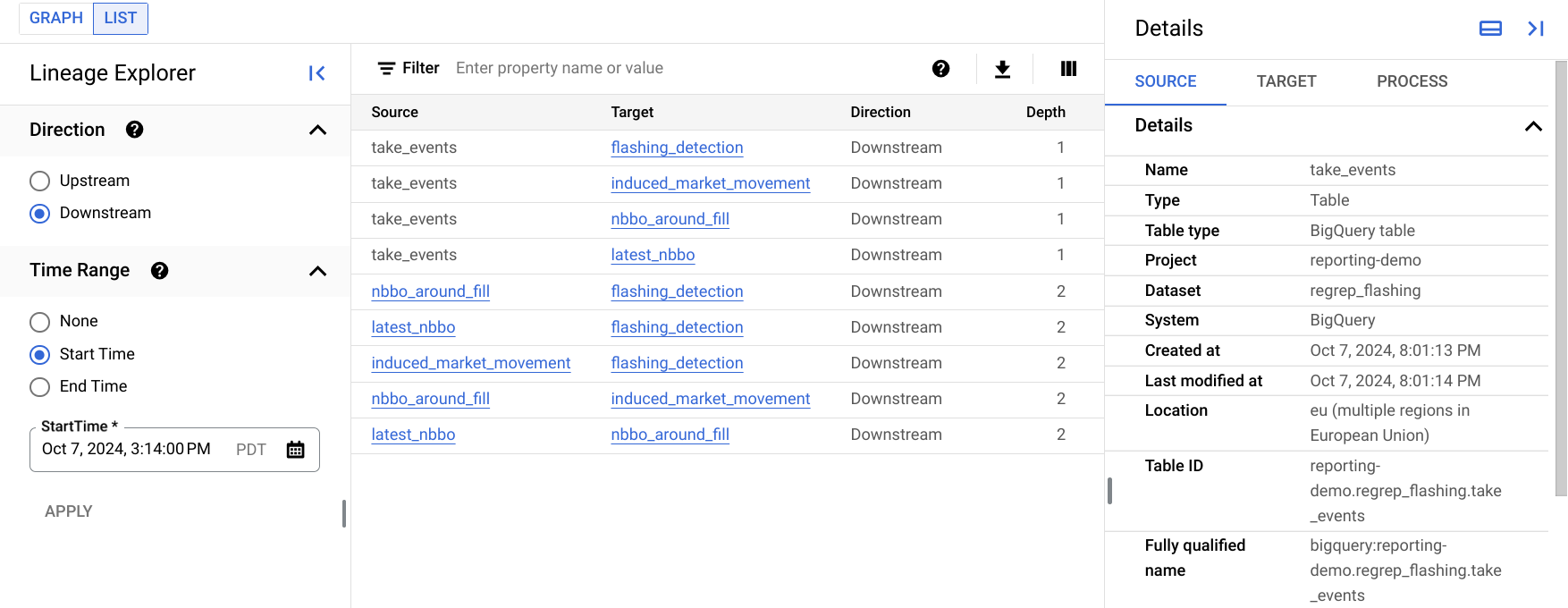
Task: Click the Target column header
Action: pyautogui.click(x=632, y=113)
